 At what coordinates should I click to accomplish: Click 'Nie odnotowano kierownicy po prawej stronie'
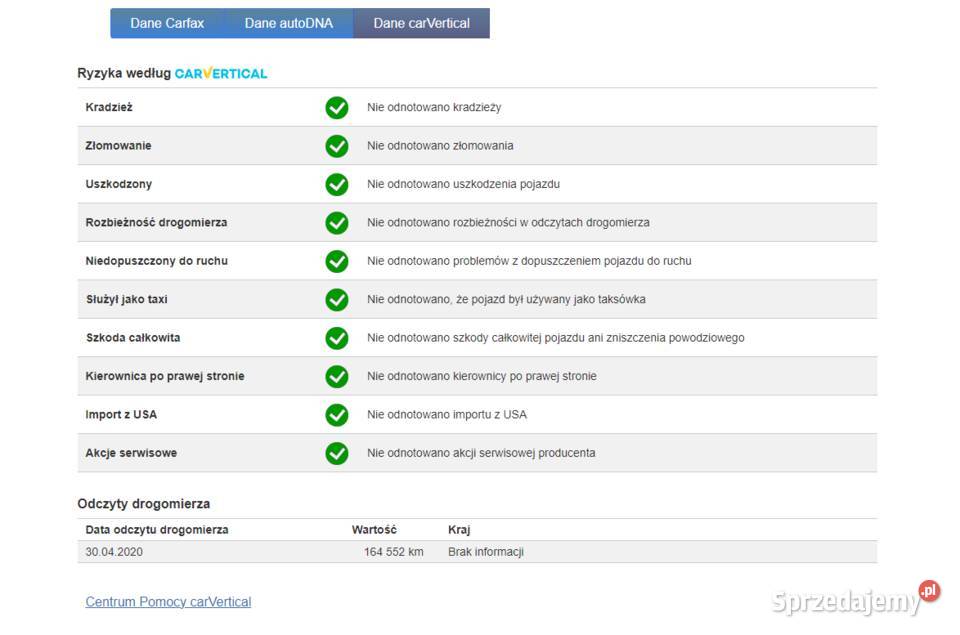pos(482,377)
